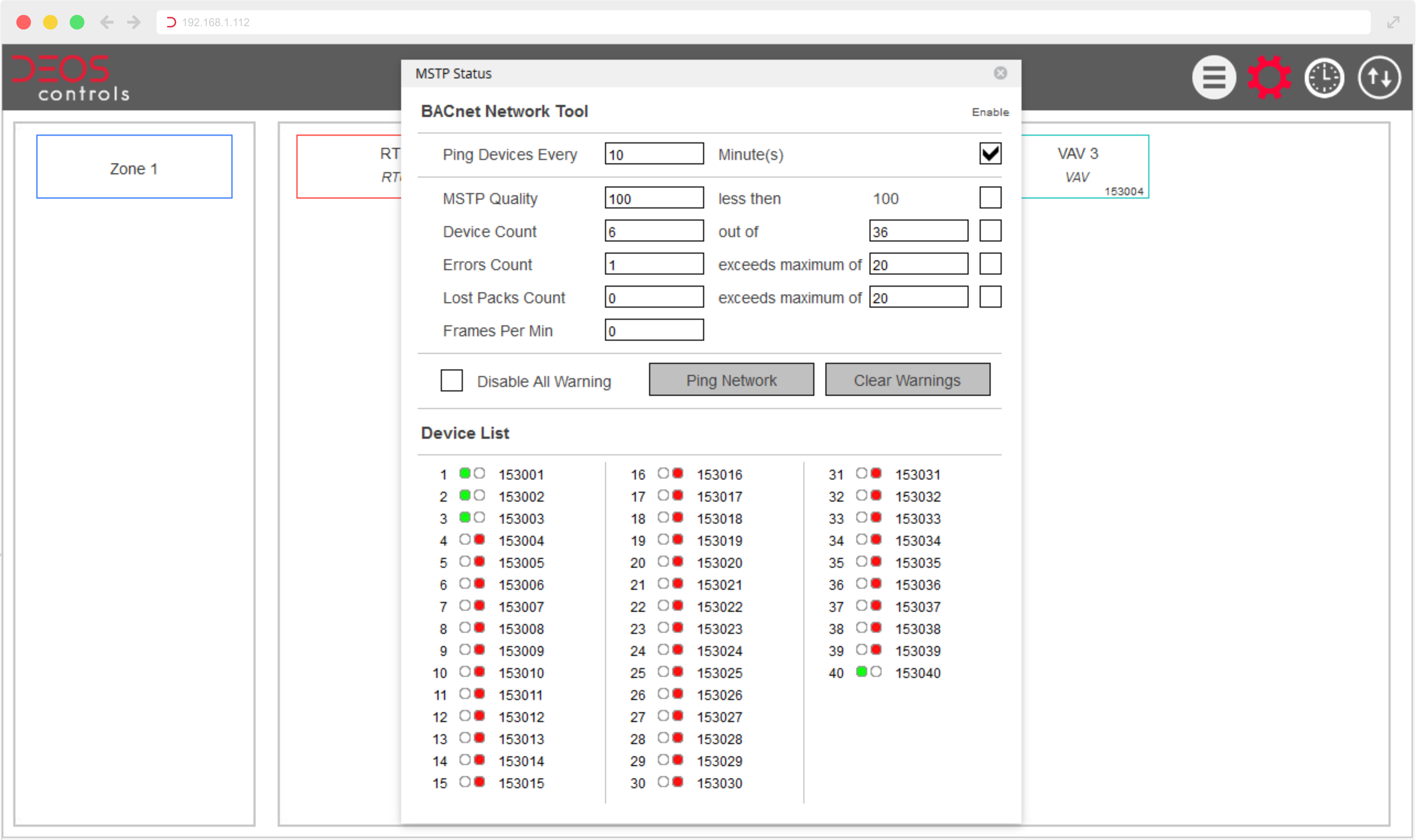
Task: Click the red settings gear icon
Action: point(1269,77)
